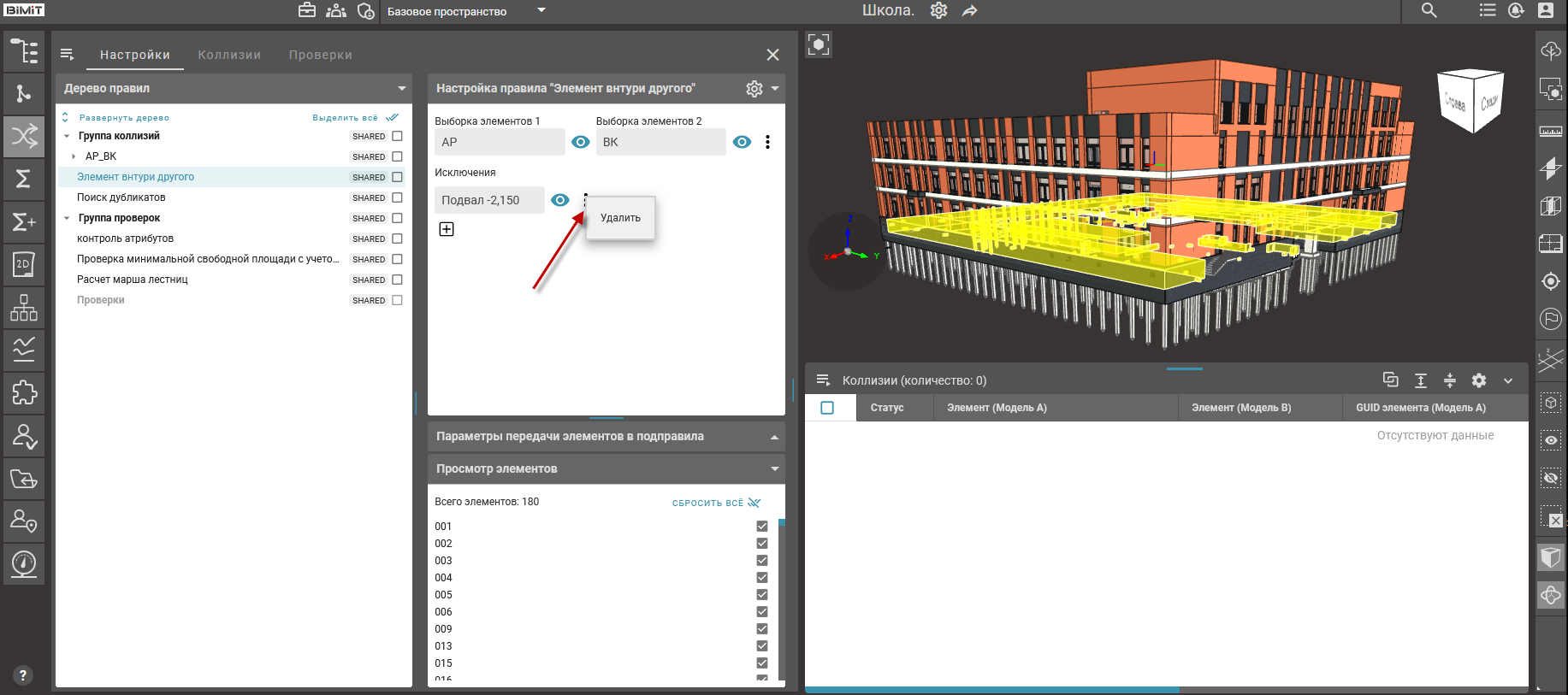Open rule settings gear icon
Image resolution: width=1568 pixels, height=695 pixels.
click(x=754, y=89)
